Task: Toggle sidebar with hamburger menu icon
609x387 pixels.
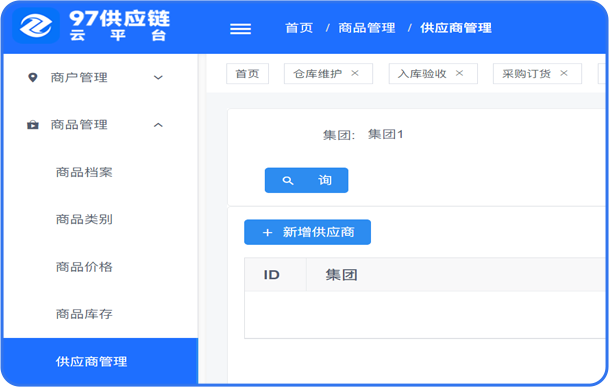Action: [240, 29]
